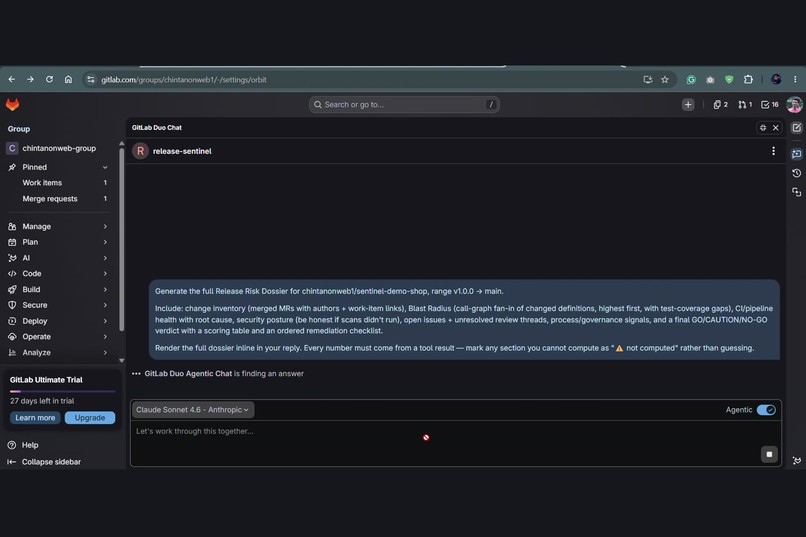Expand the Build menu
Viewport: 806px width, 537px height.
[58, 290]
